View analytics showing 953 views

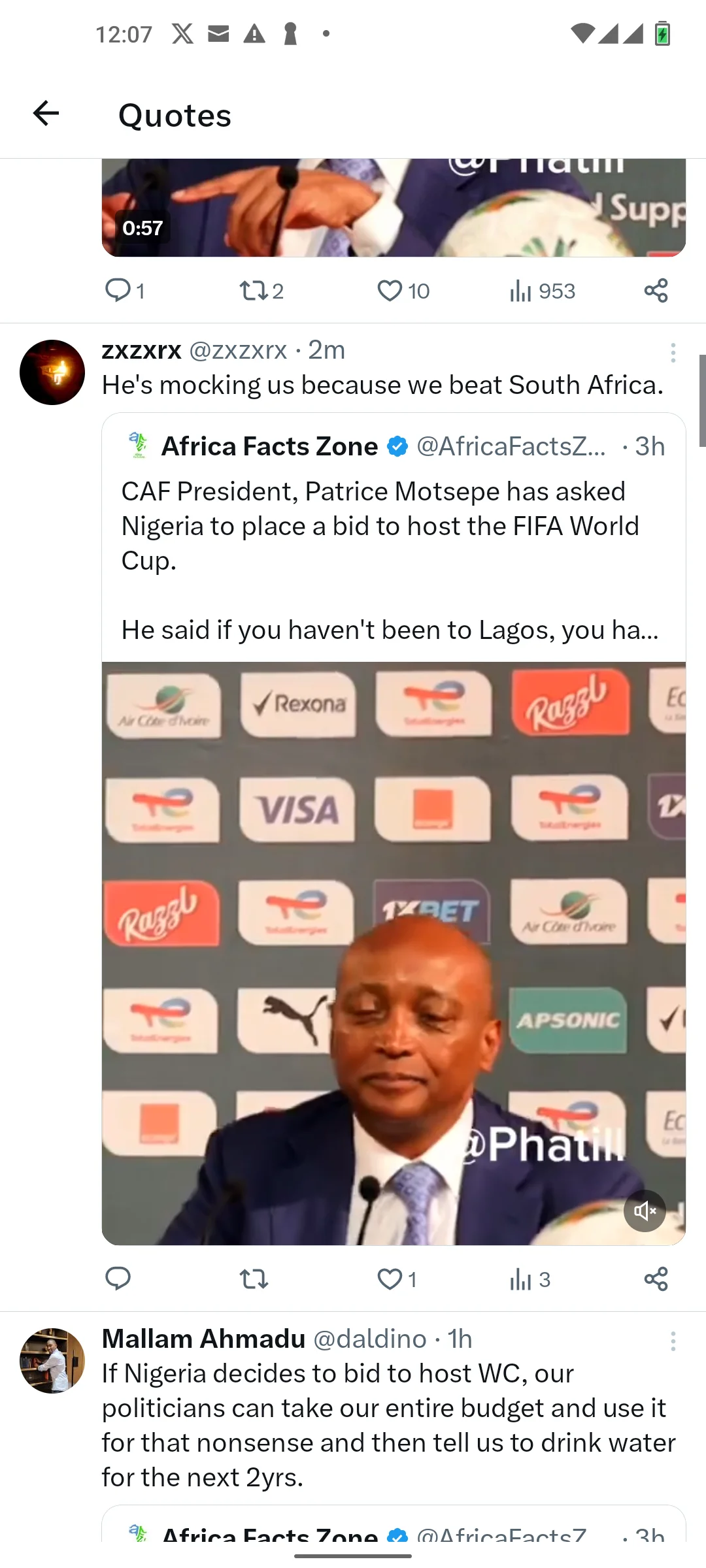[542, 290]
